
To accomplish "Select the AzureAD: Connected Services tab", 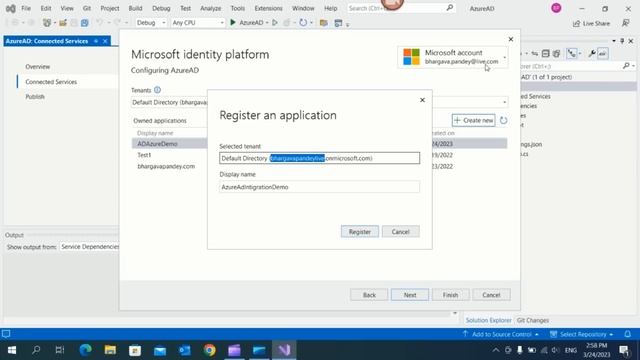I will point(47,41).
